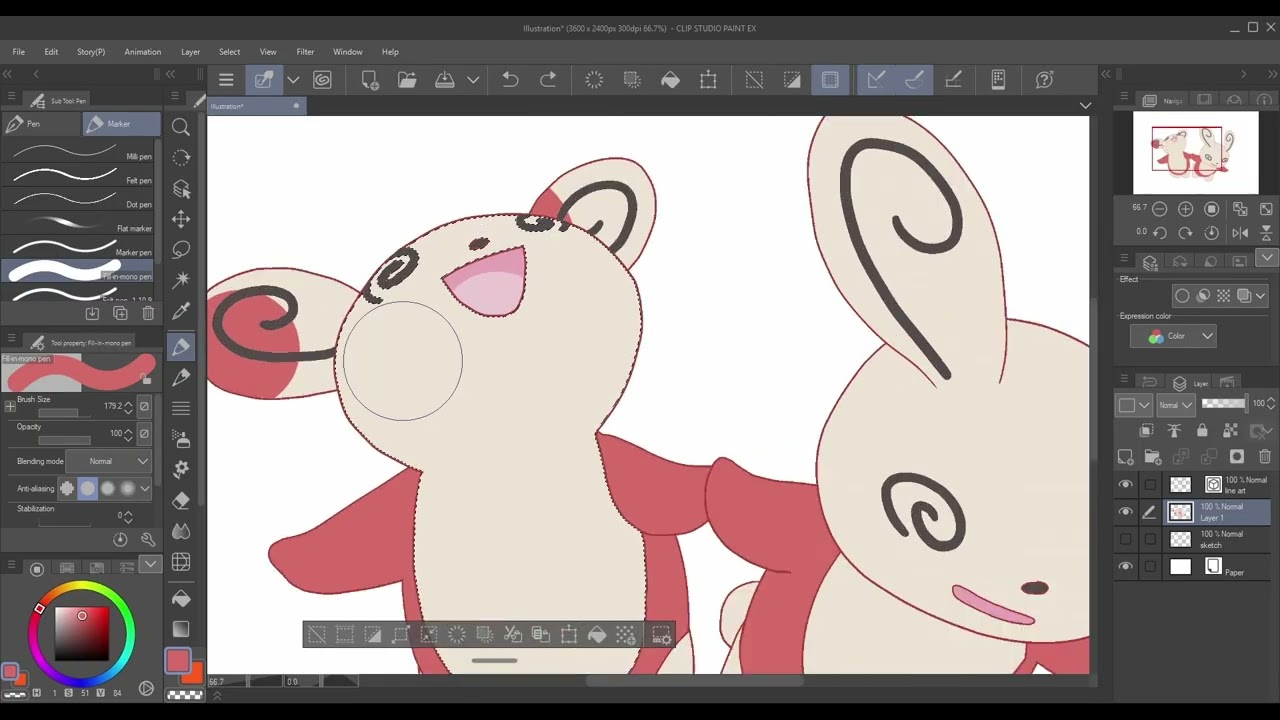
Task: Click the Undo arrow in command bar
Action: pos(510,80)
